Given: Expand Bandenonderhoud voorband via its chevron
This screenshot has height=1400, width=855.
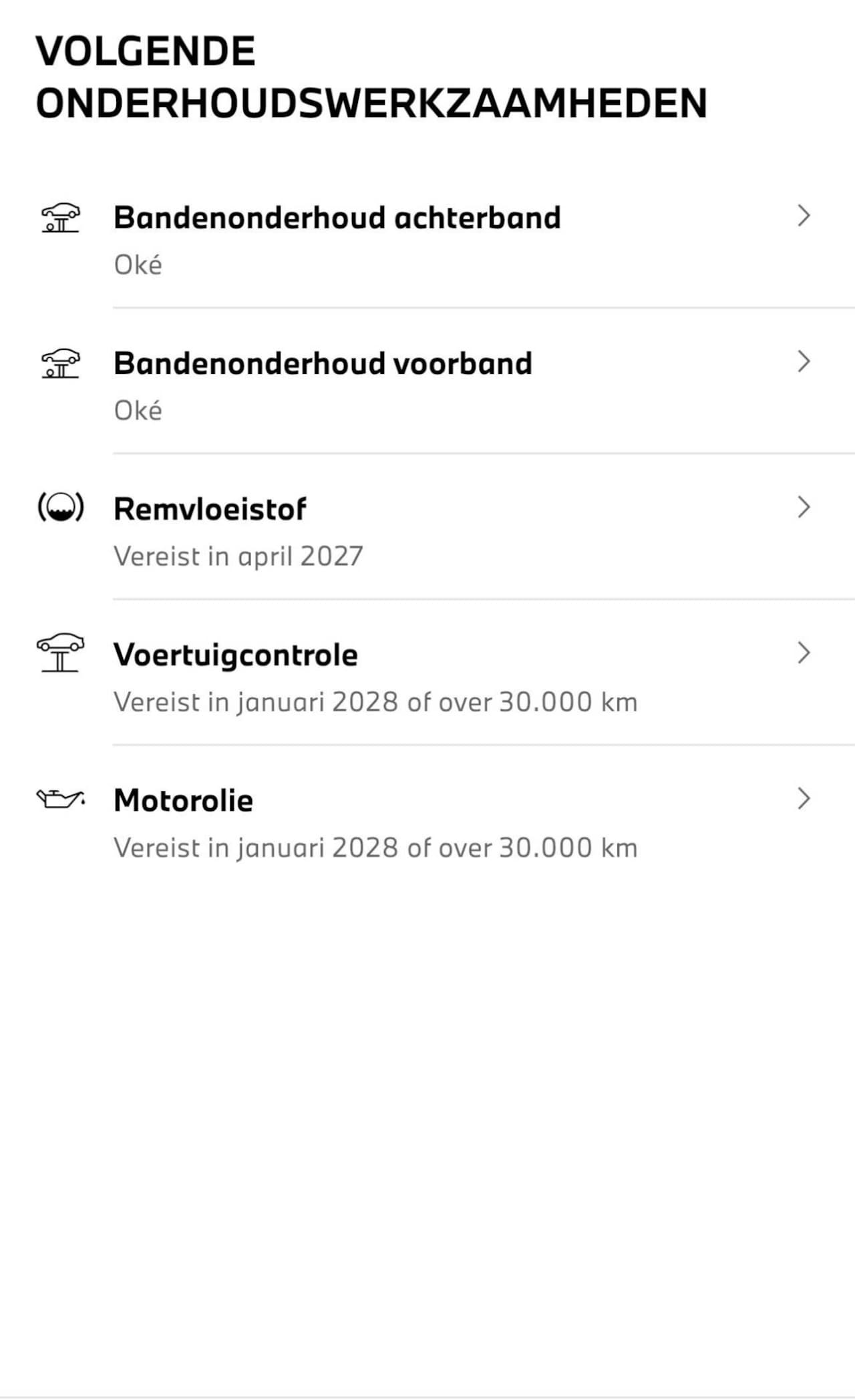Looking at the screenshot, I should click(804, 361).
